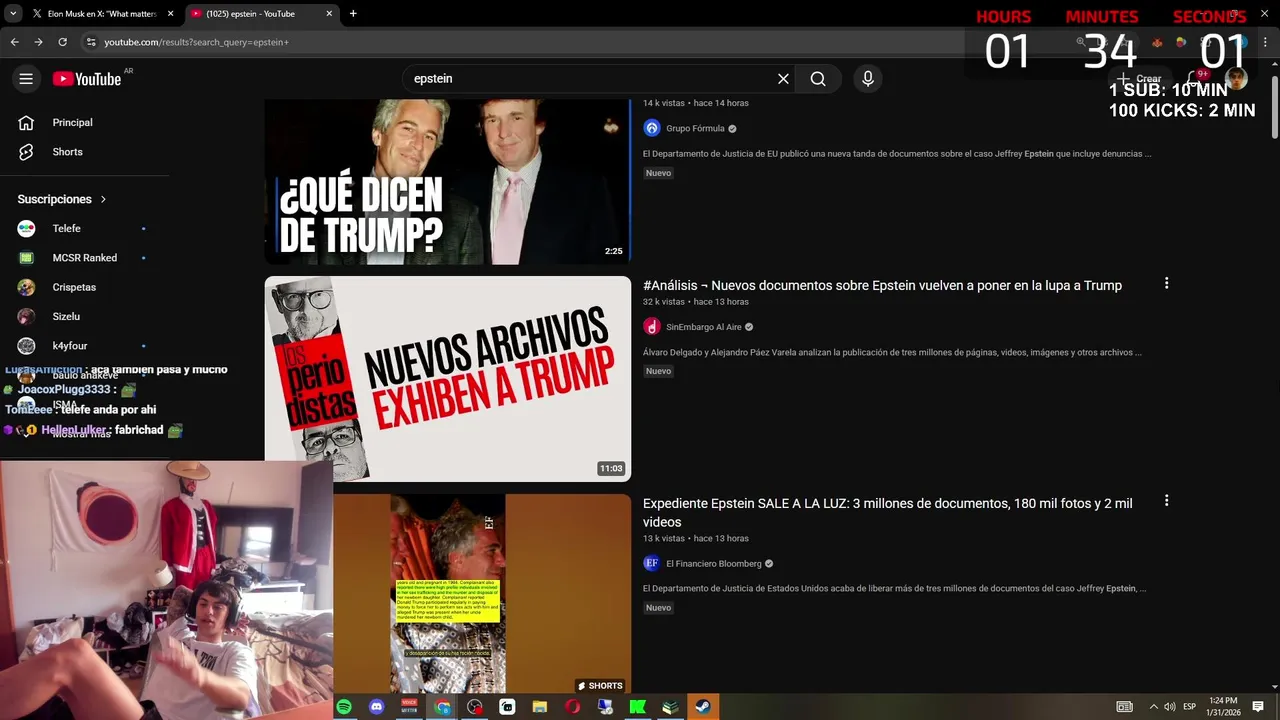Expand the Suscripciones section arrow
The image size is (1280, 720).
click(x=103, y=199)
